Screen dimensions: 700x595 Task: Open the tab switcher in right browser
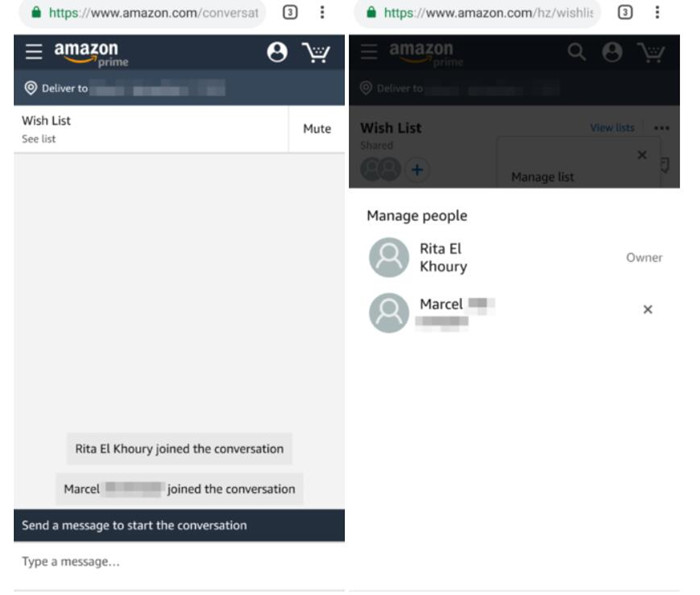pos(625,12)
